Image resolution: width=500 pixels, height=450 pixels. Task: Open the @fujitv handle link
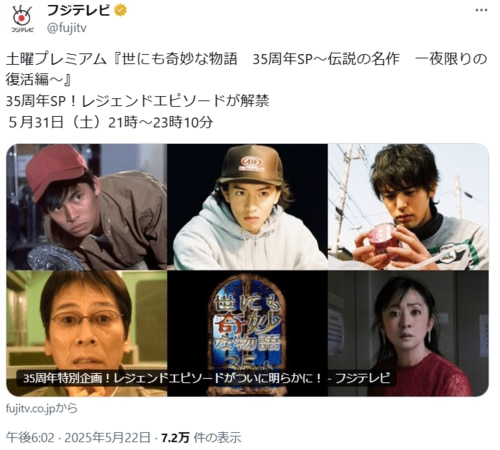coord(67,28)
